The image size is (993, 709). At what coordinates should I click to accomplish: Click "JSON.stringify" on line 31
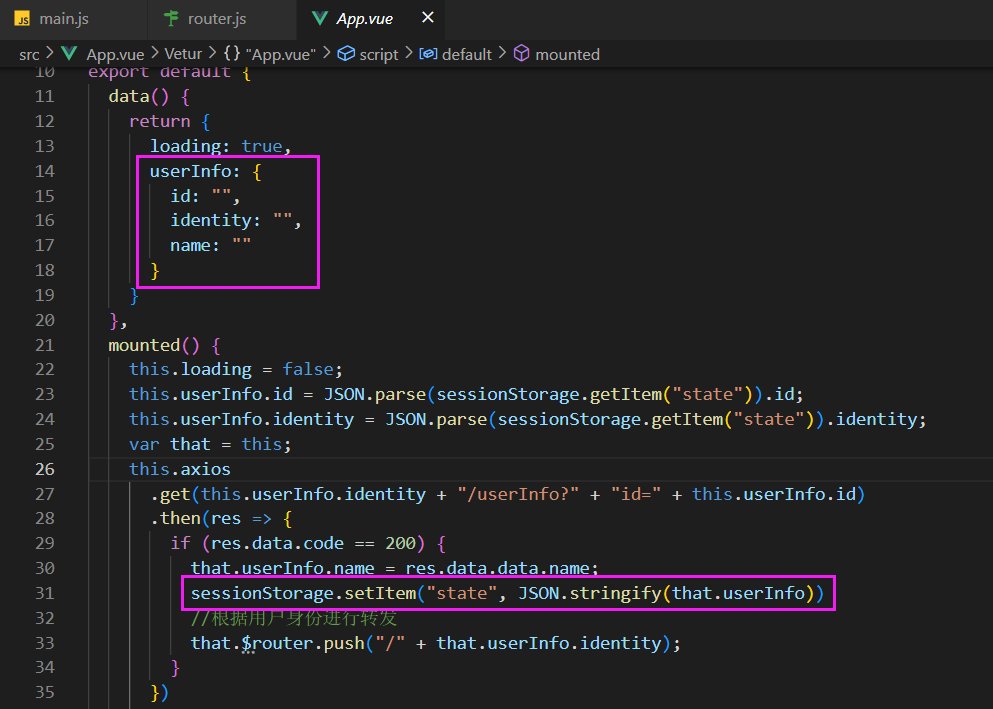pos(590,593)
